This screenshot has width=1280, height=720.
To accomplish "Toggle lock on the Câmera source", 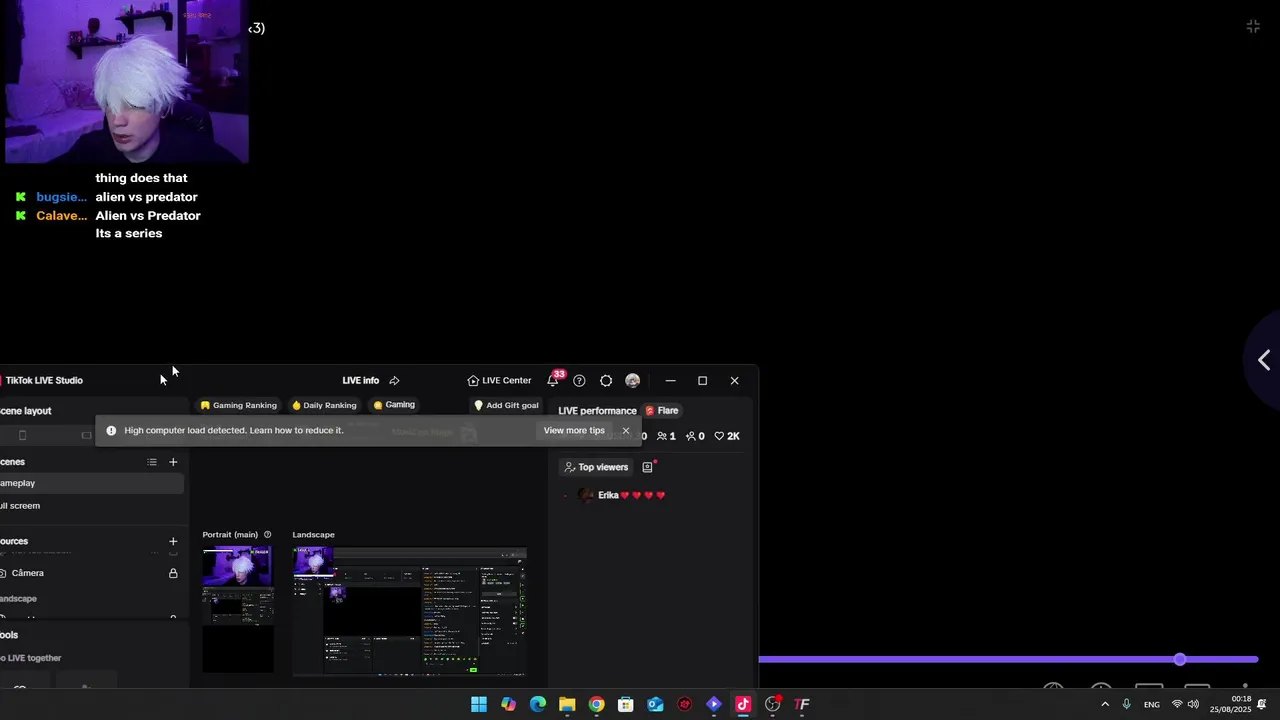I will click(x=173, y=573).
